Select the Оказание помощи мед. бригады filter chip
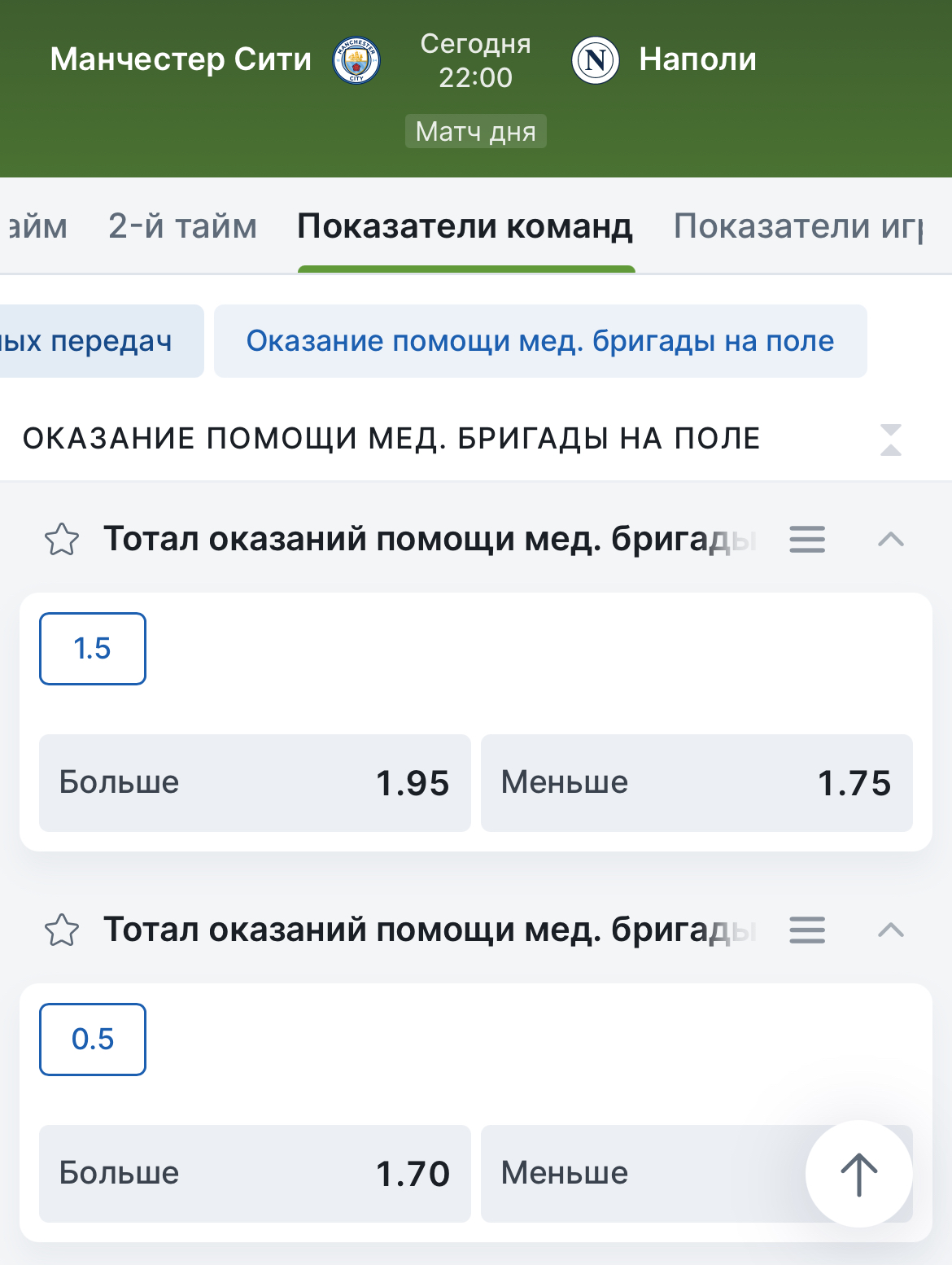This screenshot has width=952, height=1265. click(x=540, y=341)
